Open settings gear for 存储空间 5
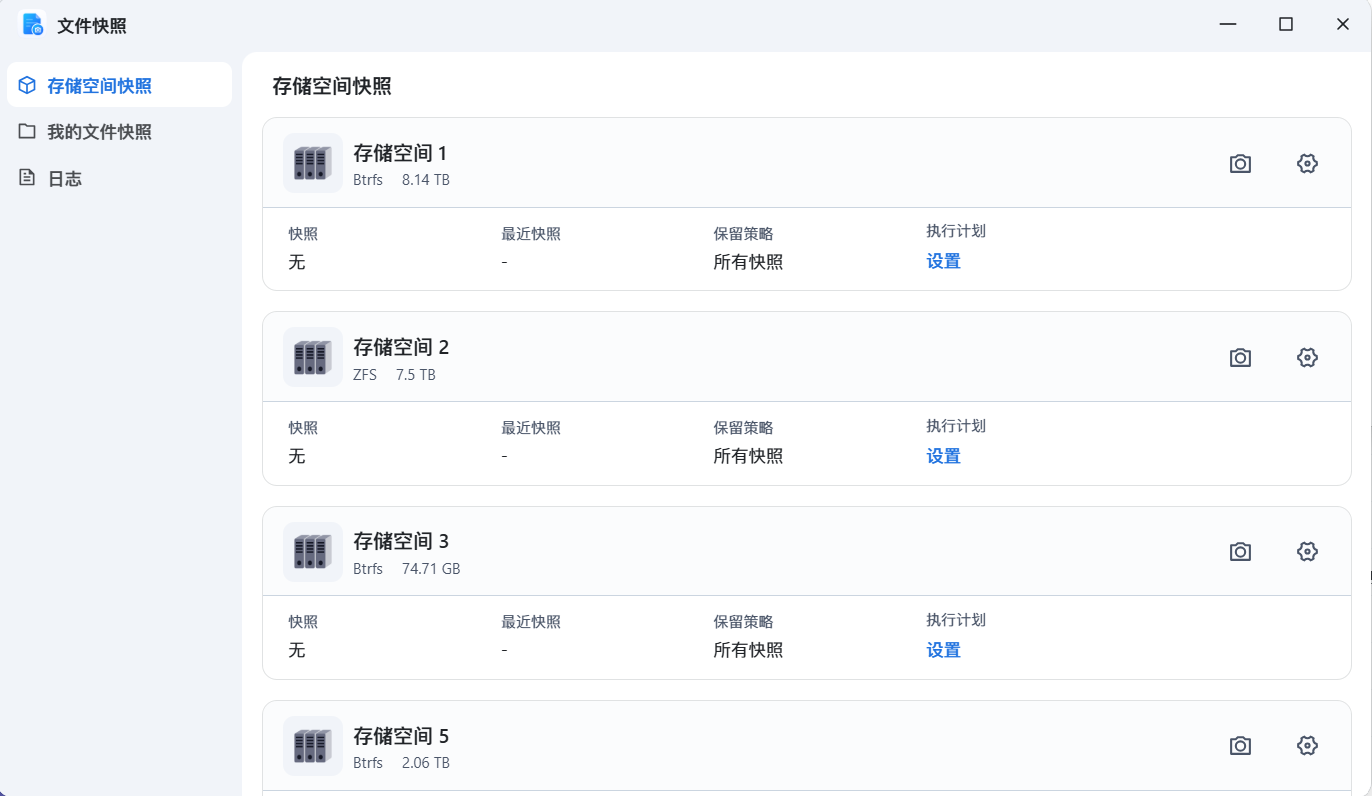Image resolution: width=1372 pixels, height=796 pixels. coord(1307,746)
